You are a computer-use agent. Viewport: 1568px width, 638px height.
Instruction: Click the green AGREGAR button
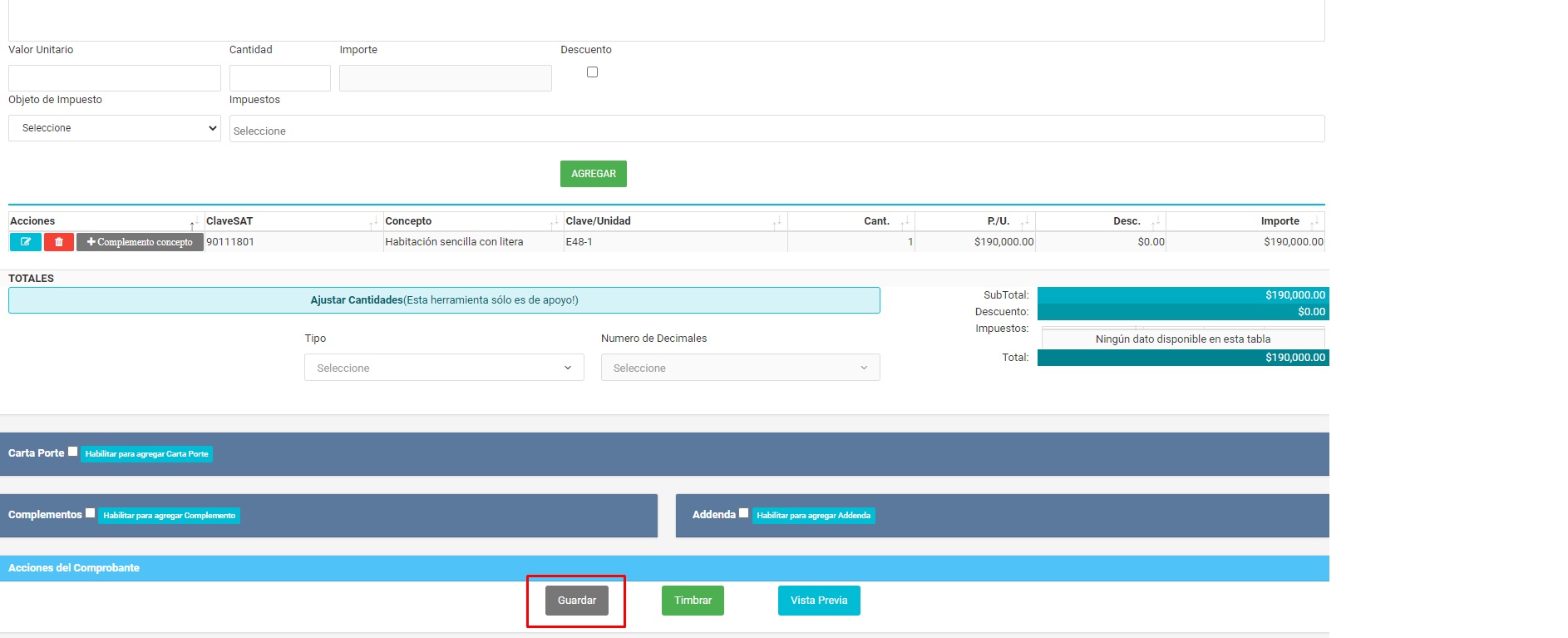[x=594, y=174]
